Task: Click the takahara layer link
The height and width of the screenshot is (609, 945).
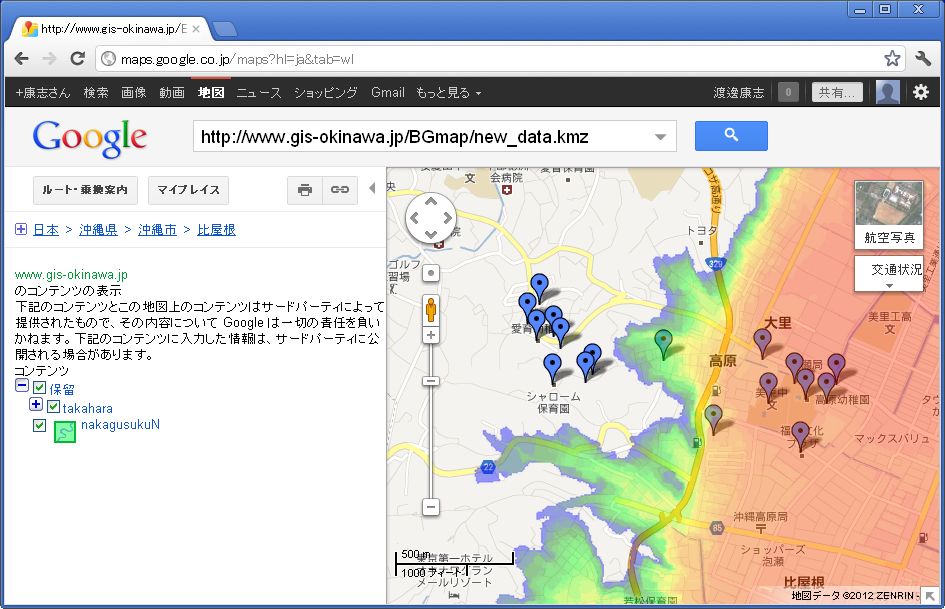Action: [x=87, y=408]
